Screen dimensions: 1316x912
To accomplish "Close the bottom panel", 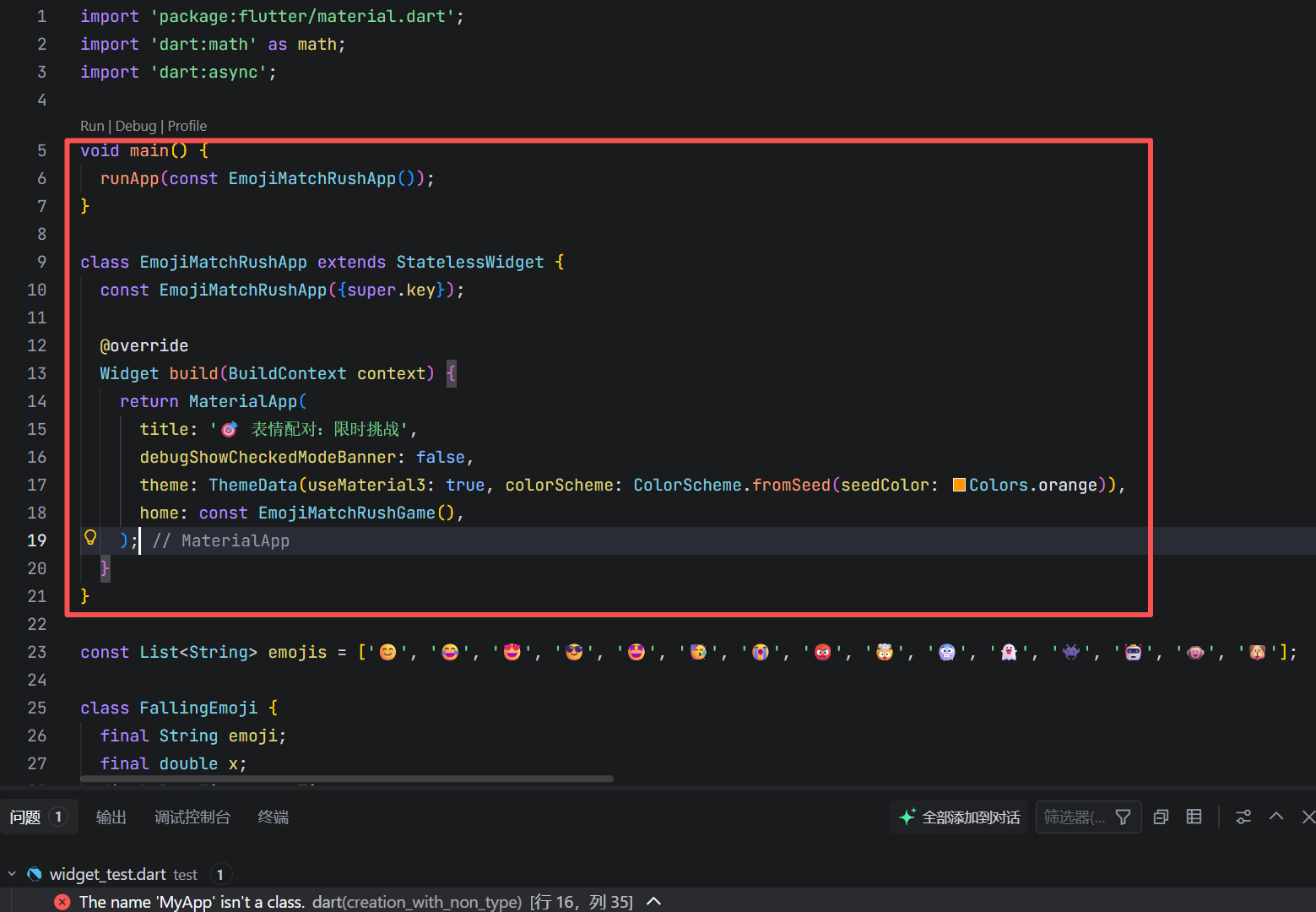I will 1308,817.
